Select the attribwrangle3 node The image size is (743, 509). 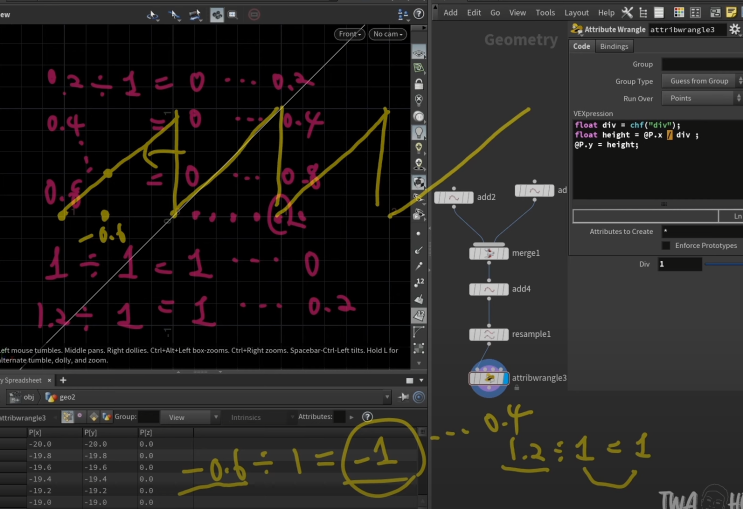click(x=489, y=378)
